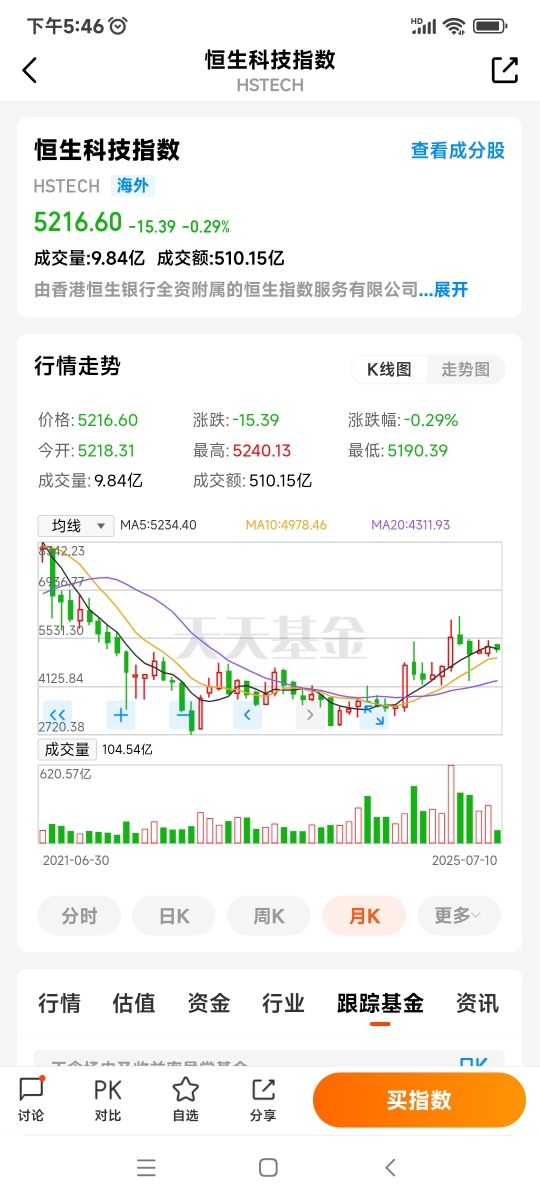This screenshot has height=1200, width=540.
Task: Add to 自选 favorites star
Action: 185,1100
